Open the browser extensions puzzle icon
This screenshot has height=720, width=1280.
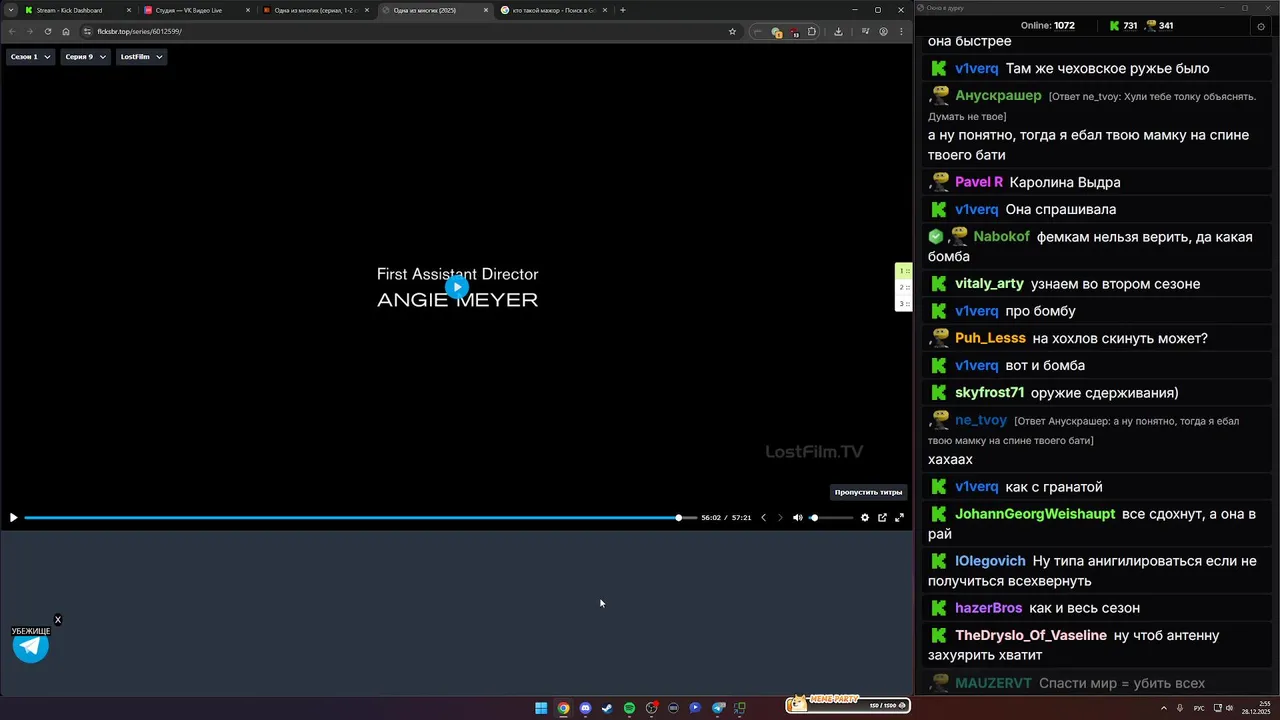pyautogui.click(x=812, y=31)
